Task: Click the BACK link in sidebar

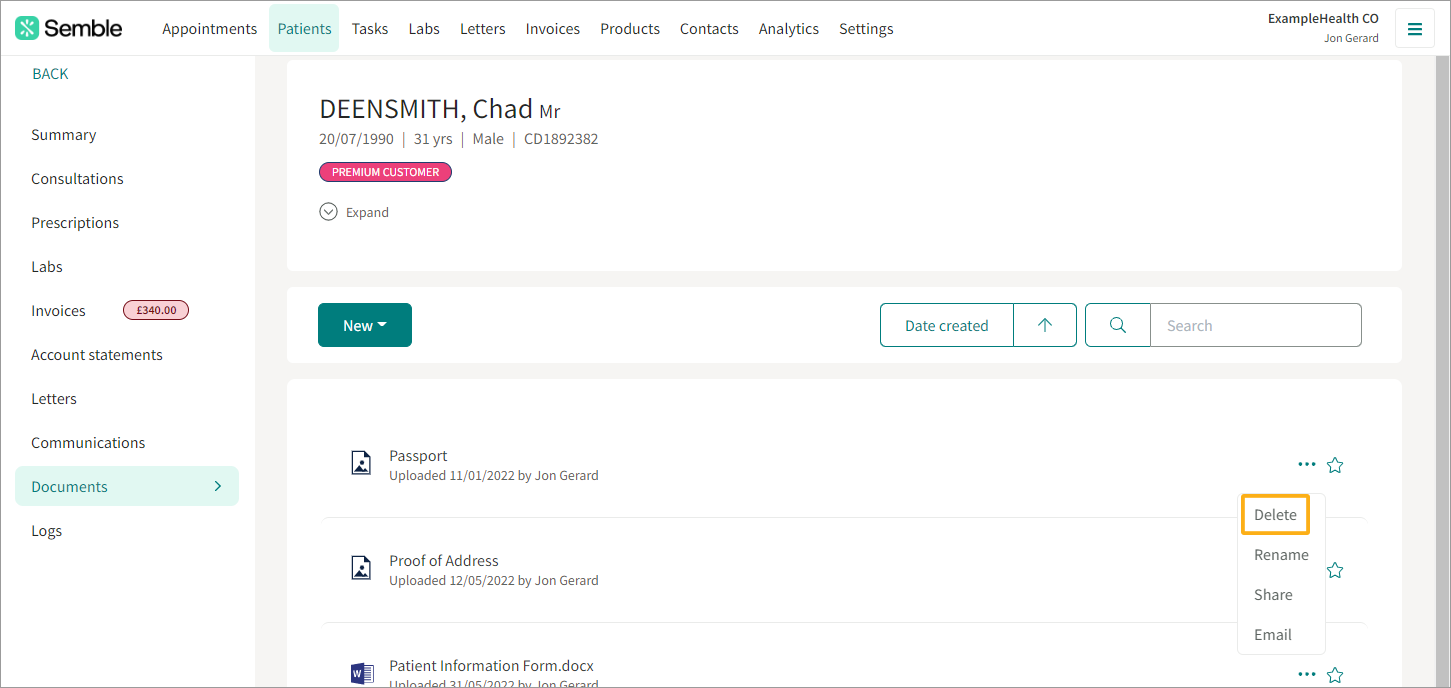Action: pos(50,73)
